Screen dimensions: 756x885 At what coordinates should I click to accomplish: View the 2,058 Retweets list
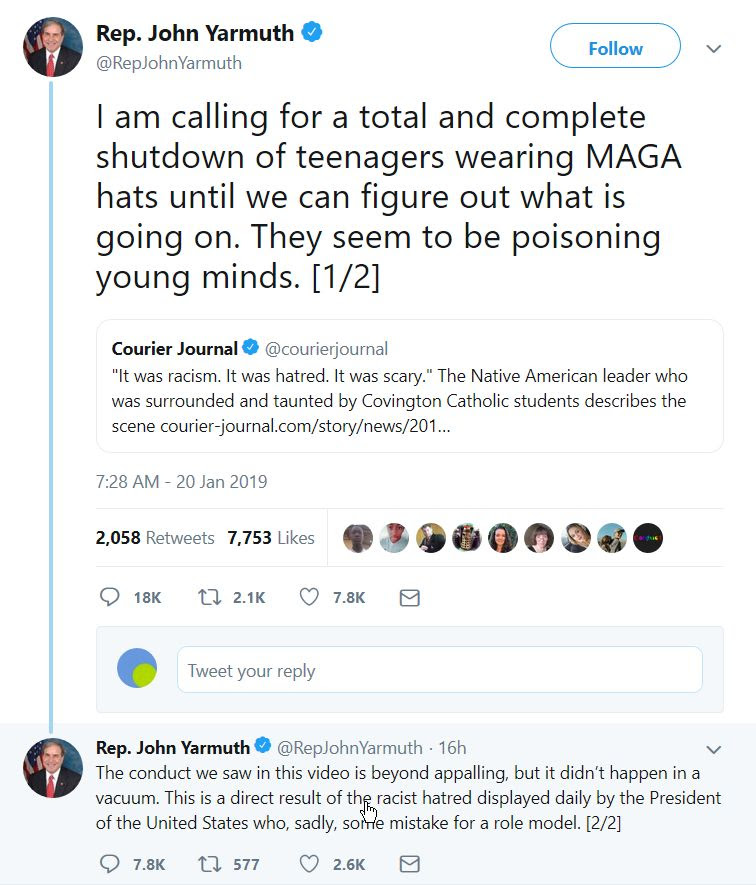coord(155,538)
